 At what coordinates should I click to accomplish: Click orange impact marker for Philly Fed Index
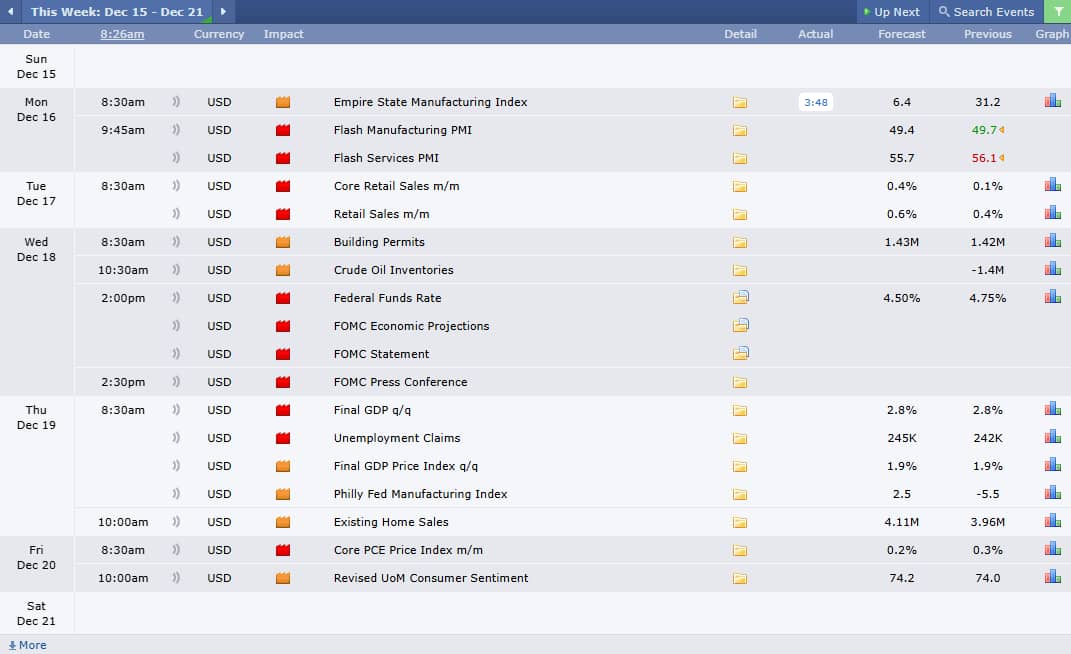pyautogui.click(x=283, y=494)
